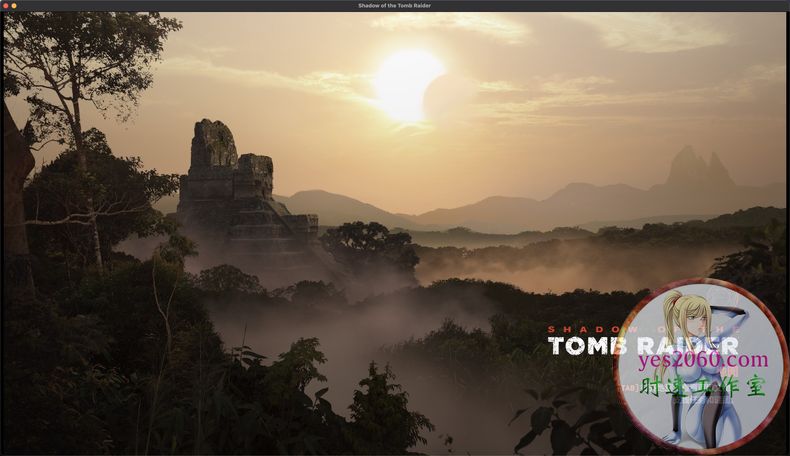Minimize the window with the yellow button
This screenshot has width=790, height=456.
(14, 6)
